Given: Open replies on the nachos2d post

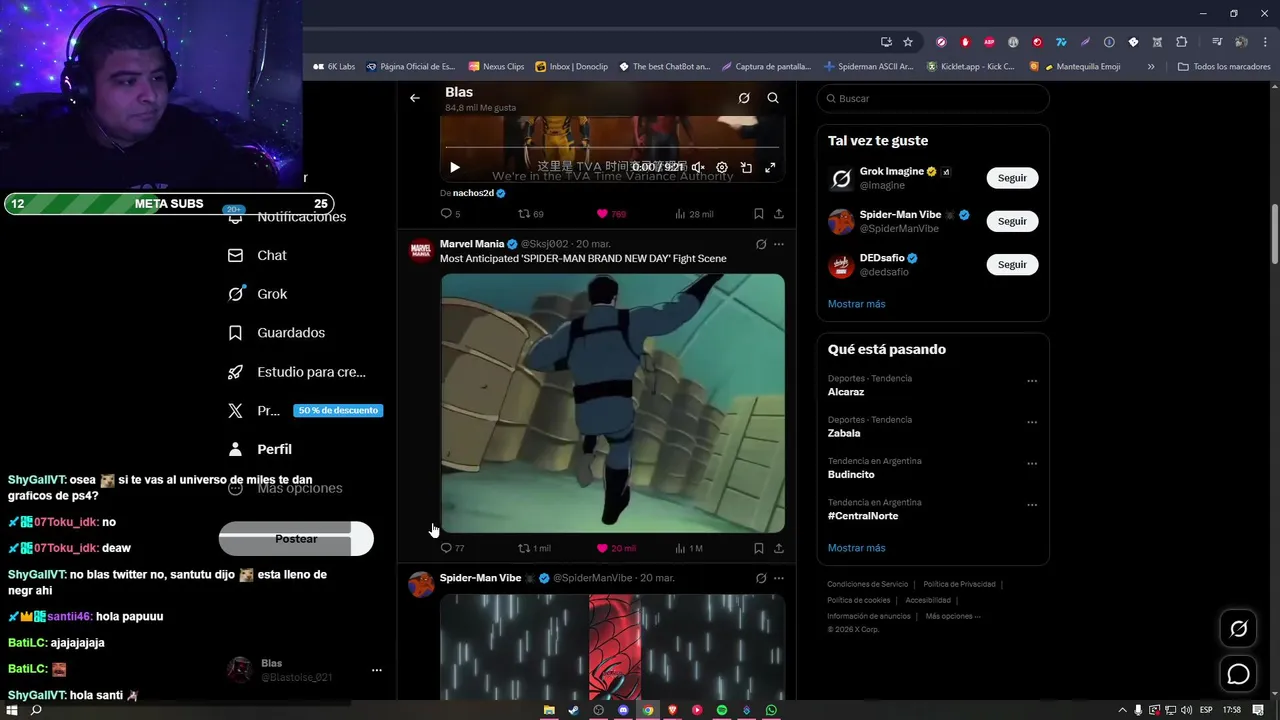Looking at the screenshot, I should (x=451, y=214).
